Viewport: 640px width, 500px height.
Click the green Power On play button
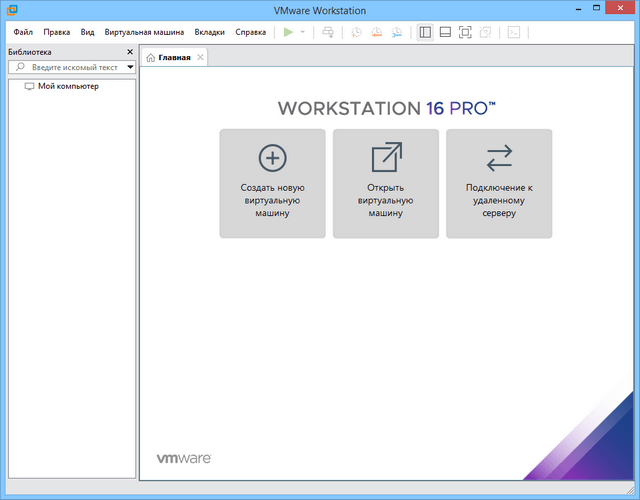pos(288,32)
